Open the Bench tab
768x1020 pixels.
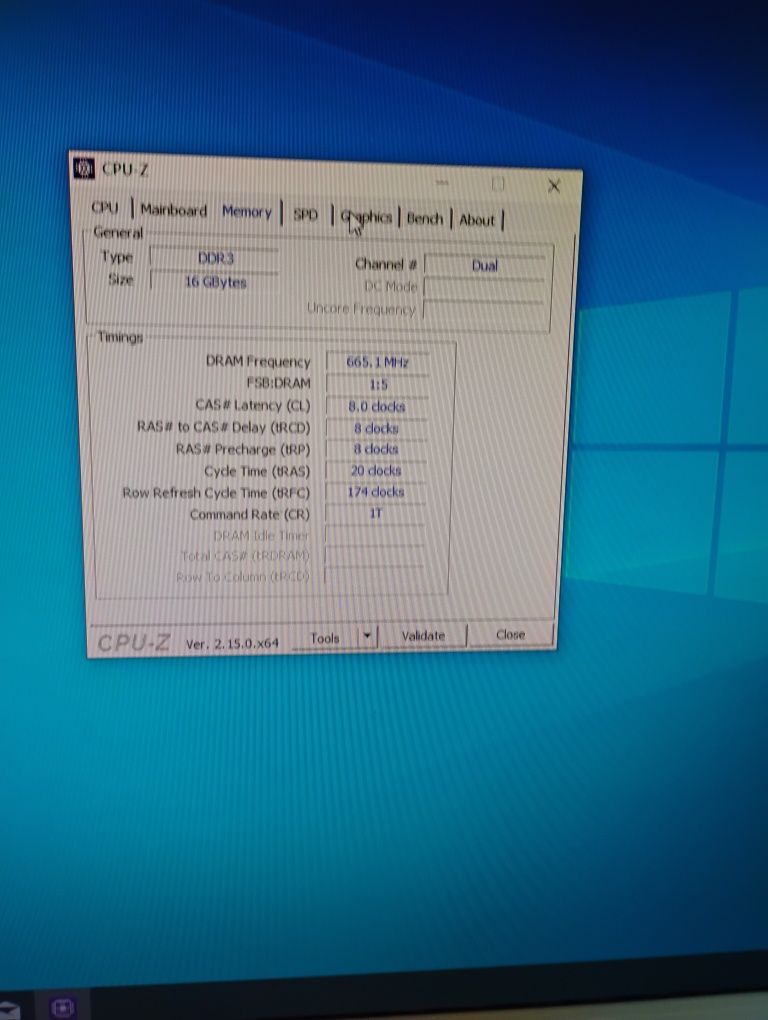[x=425, y=219]
